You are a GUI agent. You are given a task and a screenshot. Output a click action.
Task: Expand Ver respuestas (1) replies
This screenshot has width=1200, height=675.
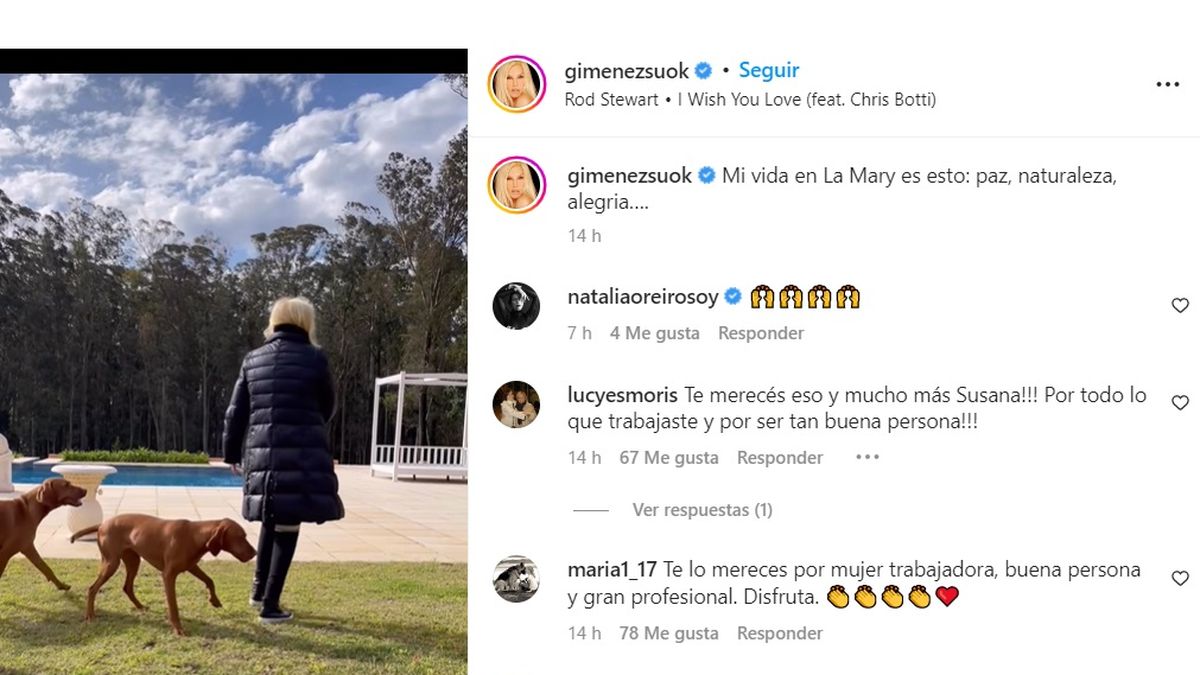tap(702, 510)
